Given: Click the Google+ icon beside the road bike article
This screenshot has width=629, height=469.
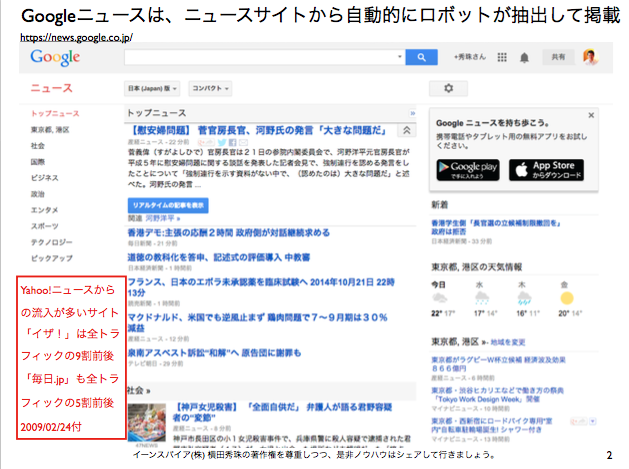Looking at the screenshot, I should tap(578, 421).
